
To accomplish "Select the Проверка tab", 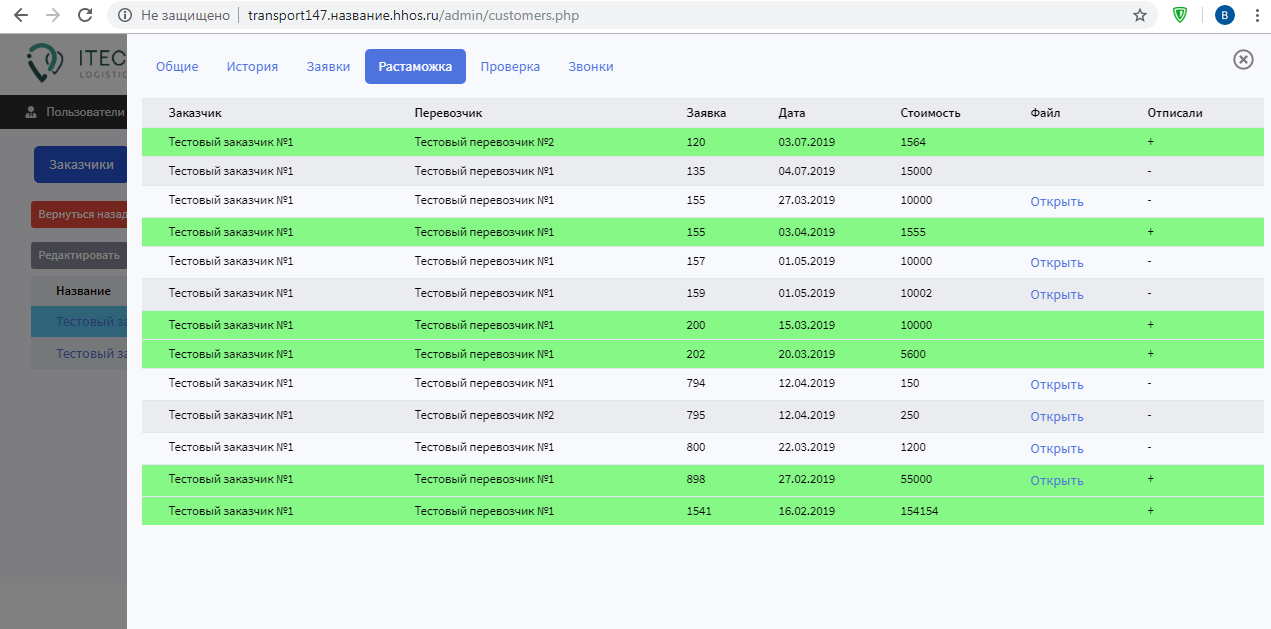I will [x=510, y=67].
